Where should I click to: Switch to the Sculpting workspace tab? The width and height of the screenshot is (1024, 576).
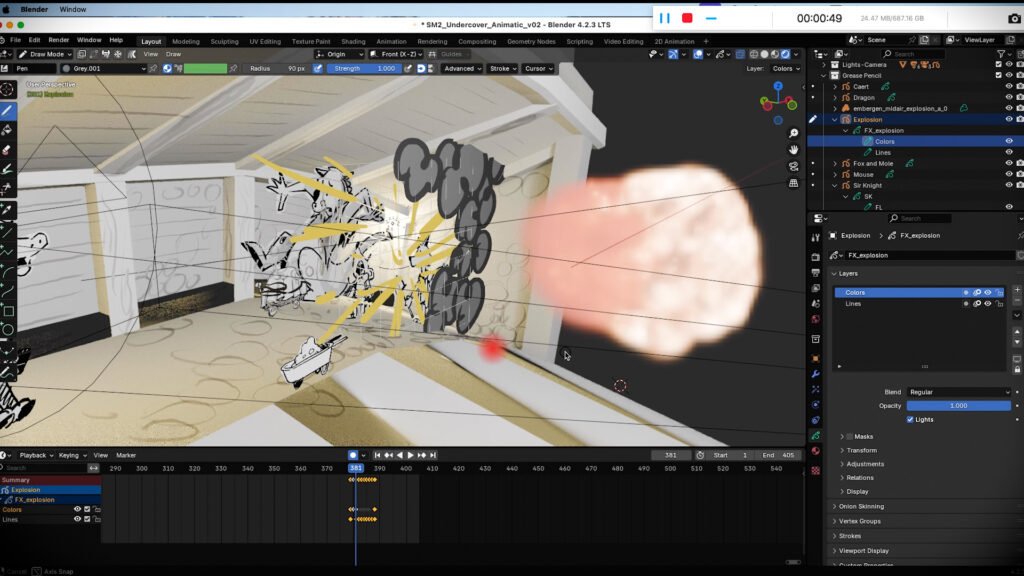tap(224, 41)
